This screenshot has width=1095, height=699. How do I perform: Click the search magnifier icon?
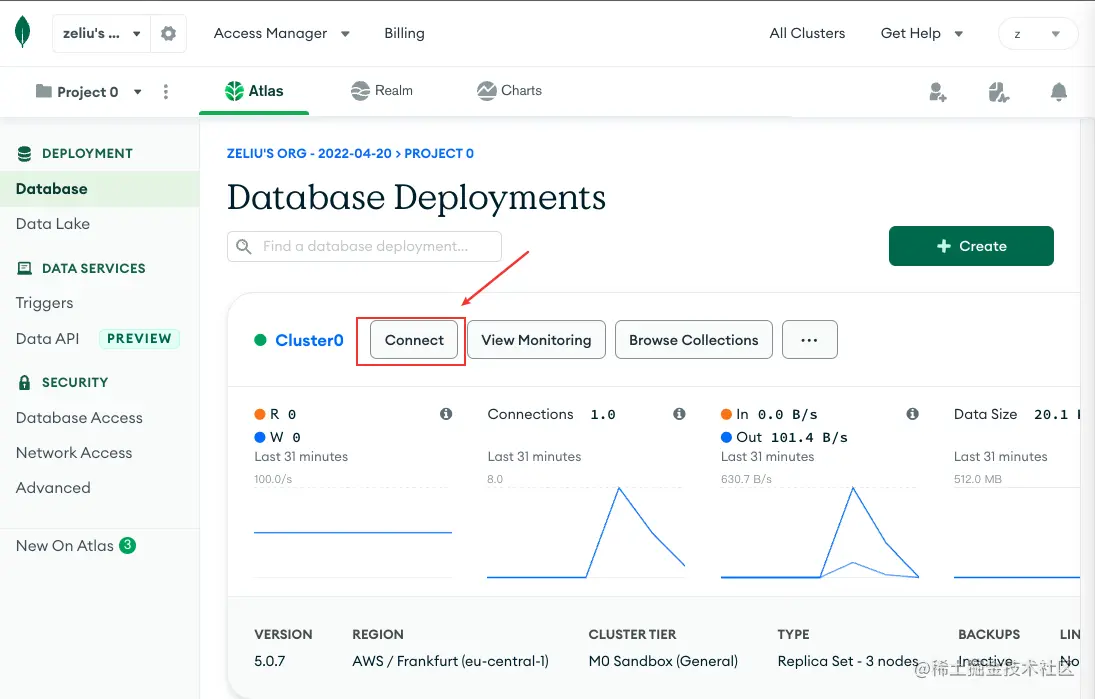click(x=244, y=247)
